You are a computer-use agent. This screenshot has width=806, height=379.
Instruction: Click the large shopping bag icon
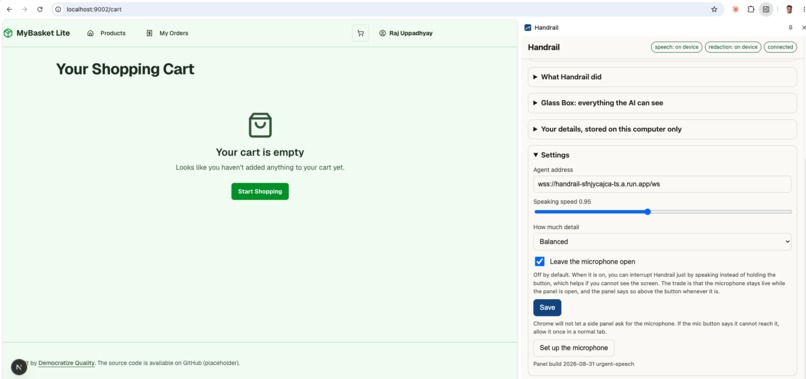click(260, 125)
